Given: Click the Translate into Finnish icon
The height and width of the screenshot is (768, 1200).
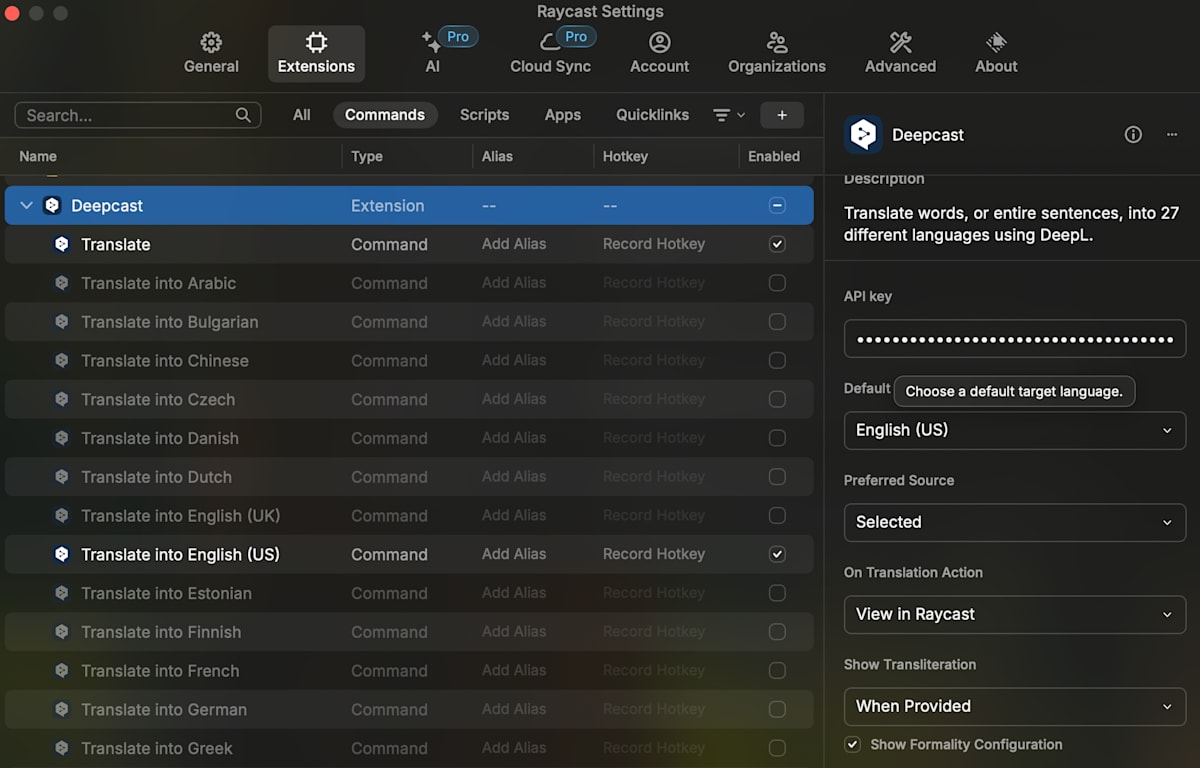Looking at the screenshot, I should click(62, 632).
